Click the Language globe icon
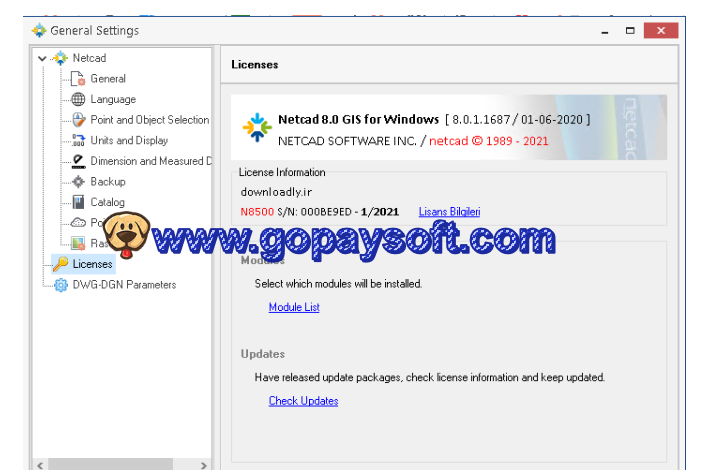Viewport: 707px width, 470px height. (x=78, y=99)
